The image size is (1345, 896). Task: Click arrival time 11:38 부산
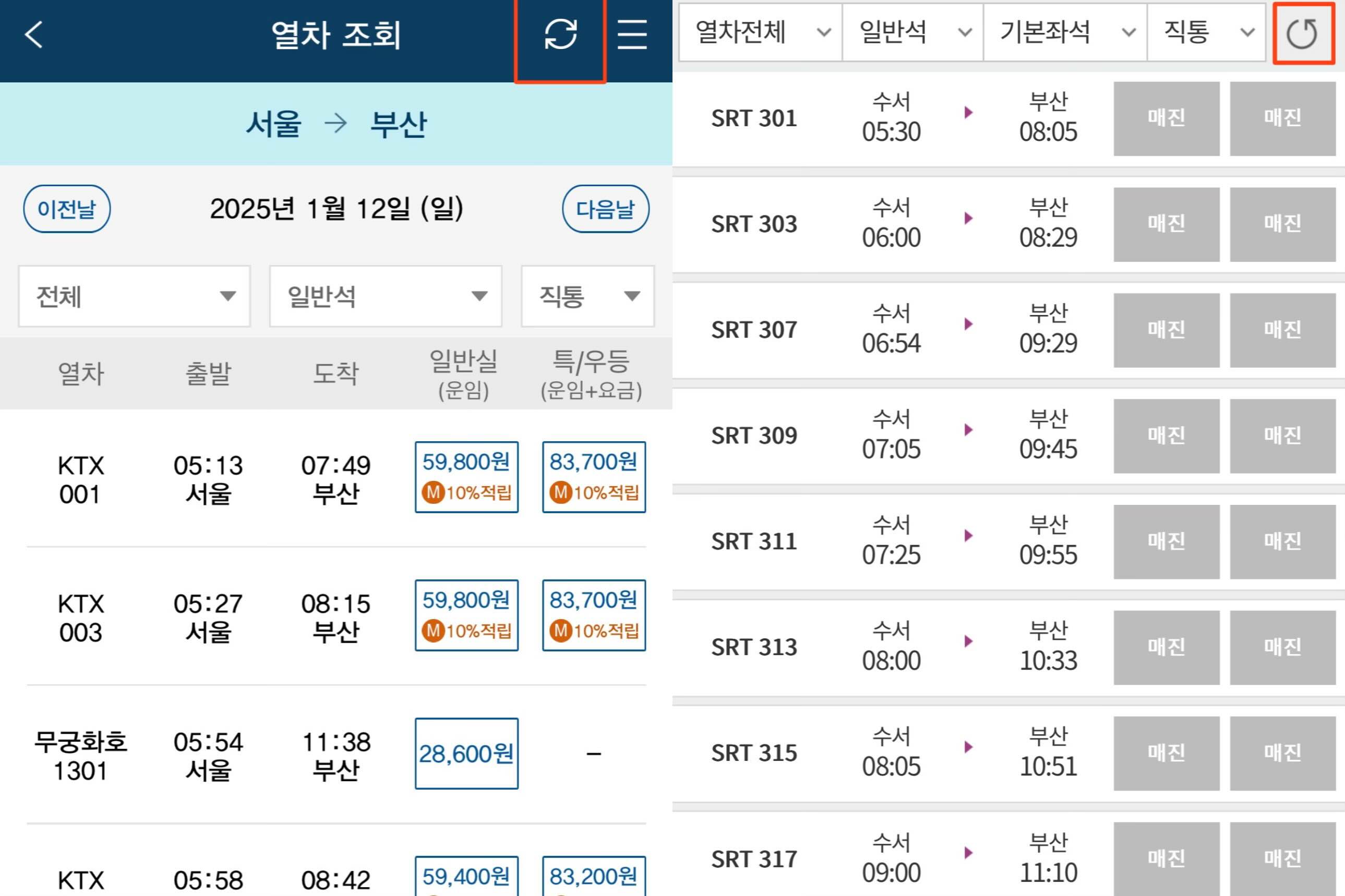[336, 757]
